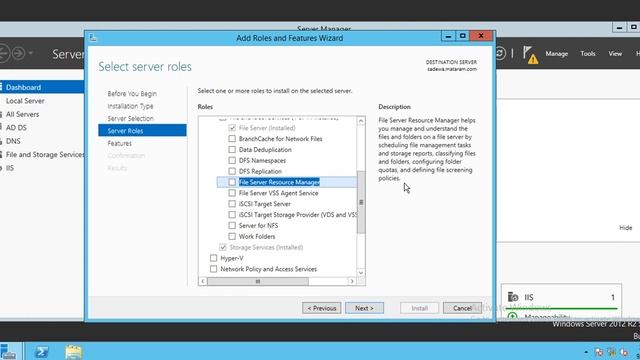Tick the File Server Resource Manager checkbox

[x=232, y=182]
